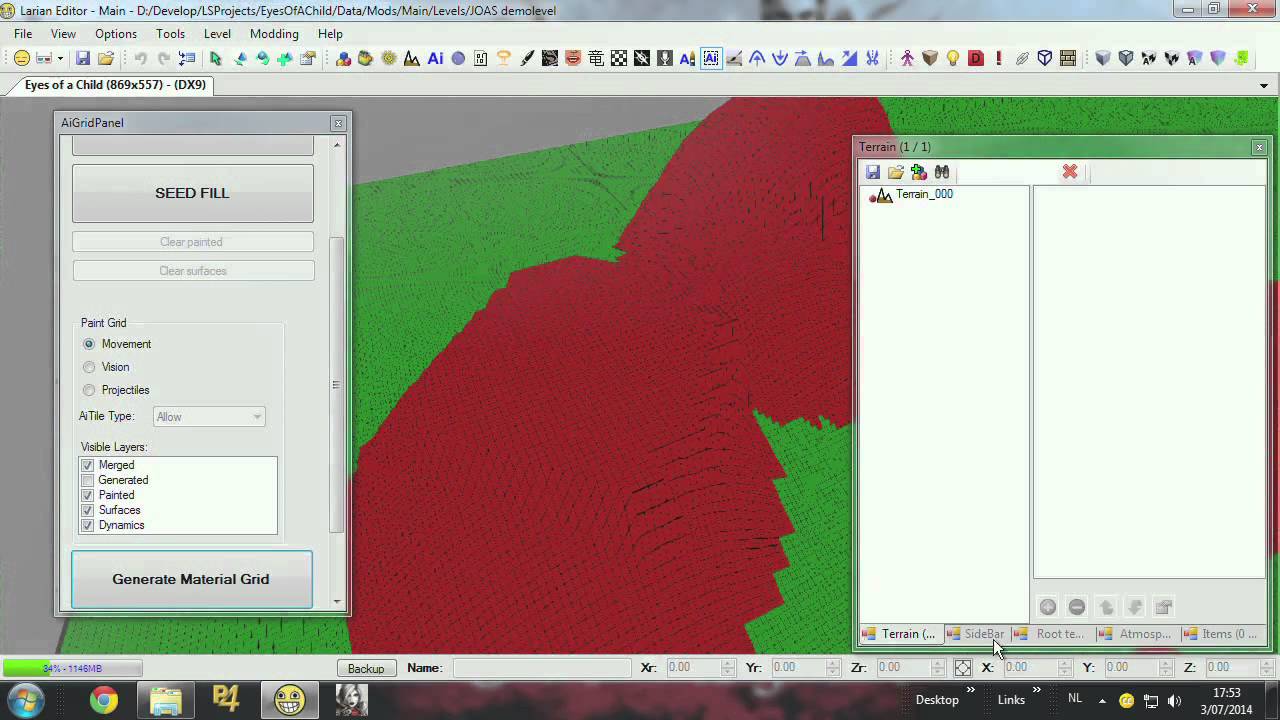Click the blue Ai toolbar icon
The height and width of the screenshot is (720, 1280).
pos(435,59)
